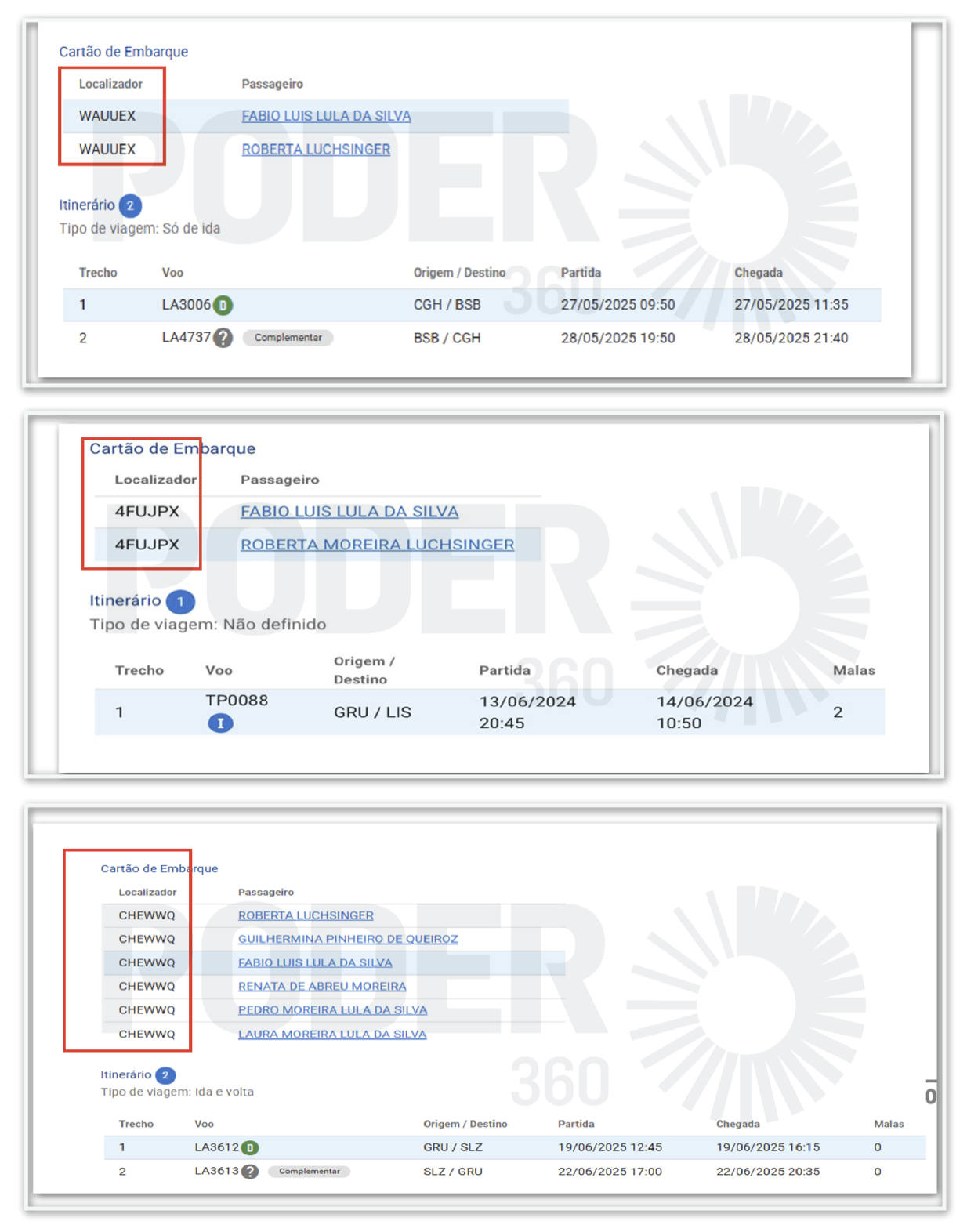This screenshot has width=967, height=1232.
Task: Click the Itinerário count badge above CGH / BSB flights
Action: point(130,206)
